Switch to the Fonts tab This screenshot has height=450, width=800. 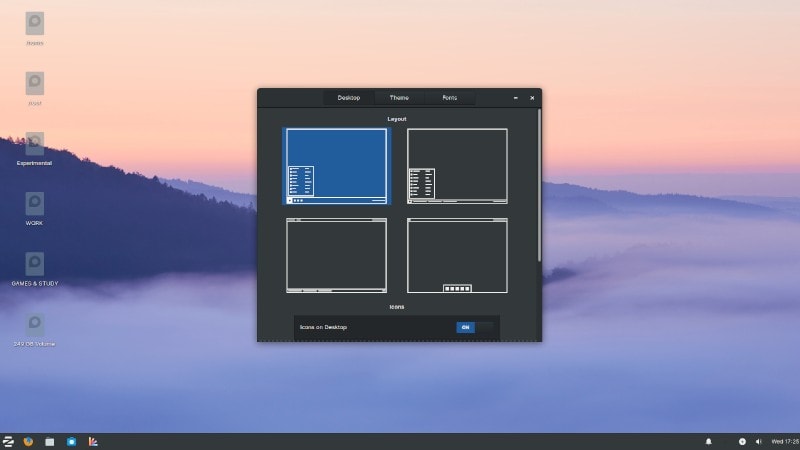[449, 97]
